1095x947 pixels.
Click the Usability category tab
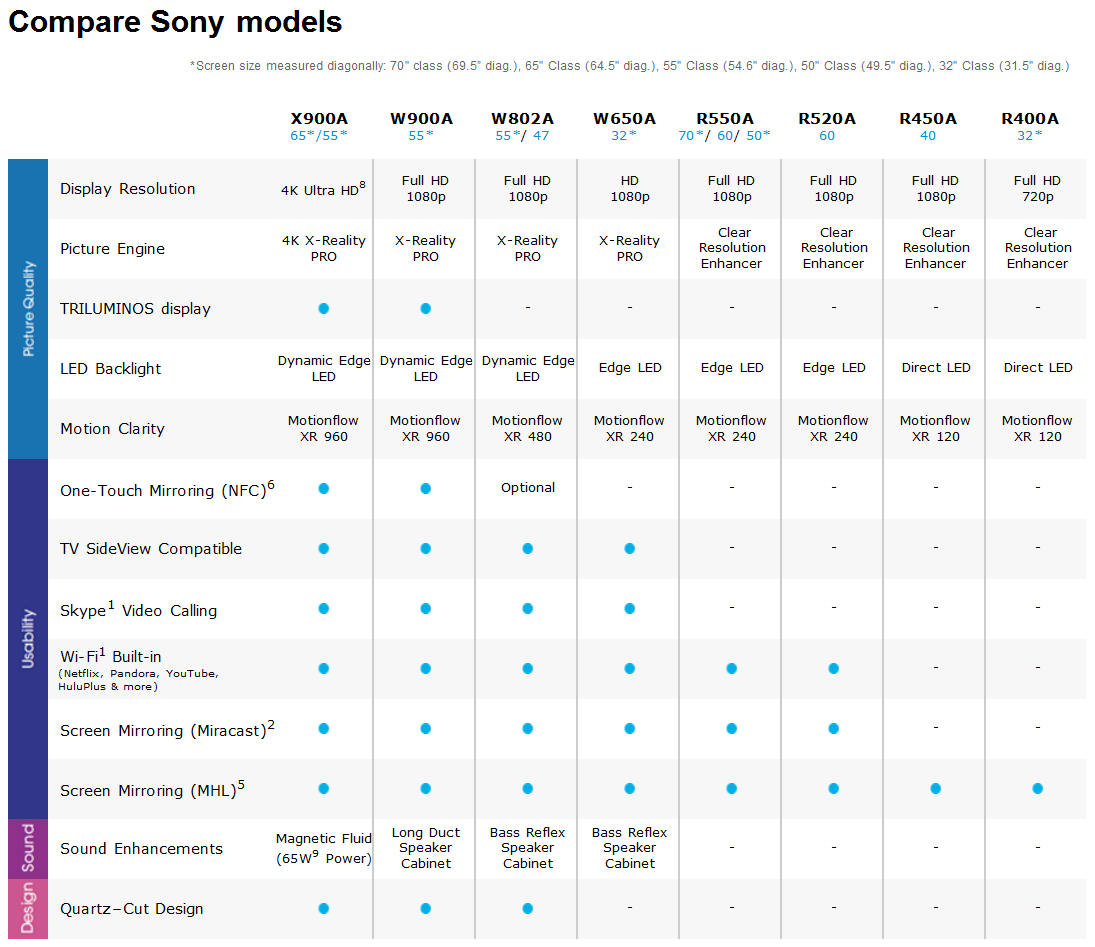(x=28, y=639)
